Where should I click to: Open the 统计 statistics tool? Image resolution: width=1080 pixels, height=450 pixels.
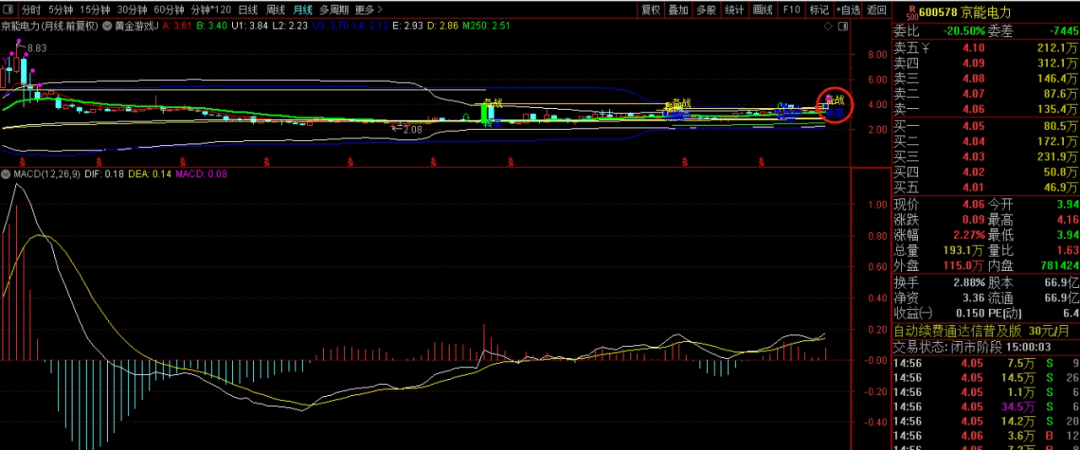point(734,10)
